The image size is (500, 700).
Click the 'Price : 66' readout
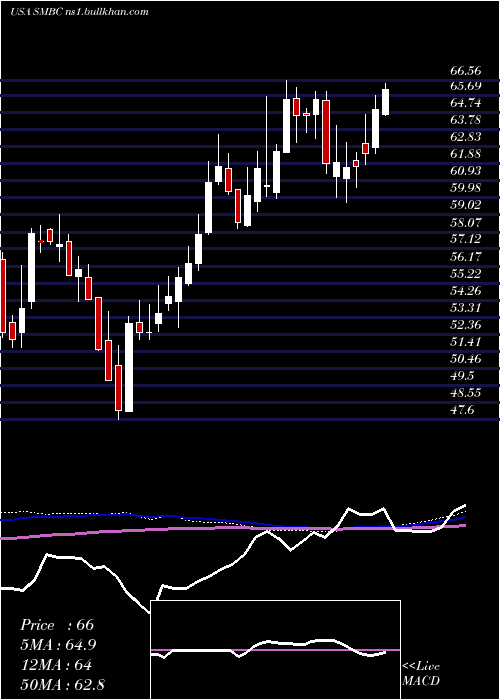(x=57, y=625)
